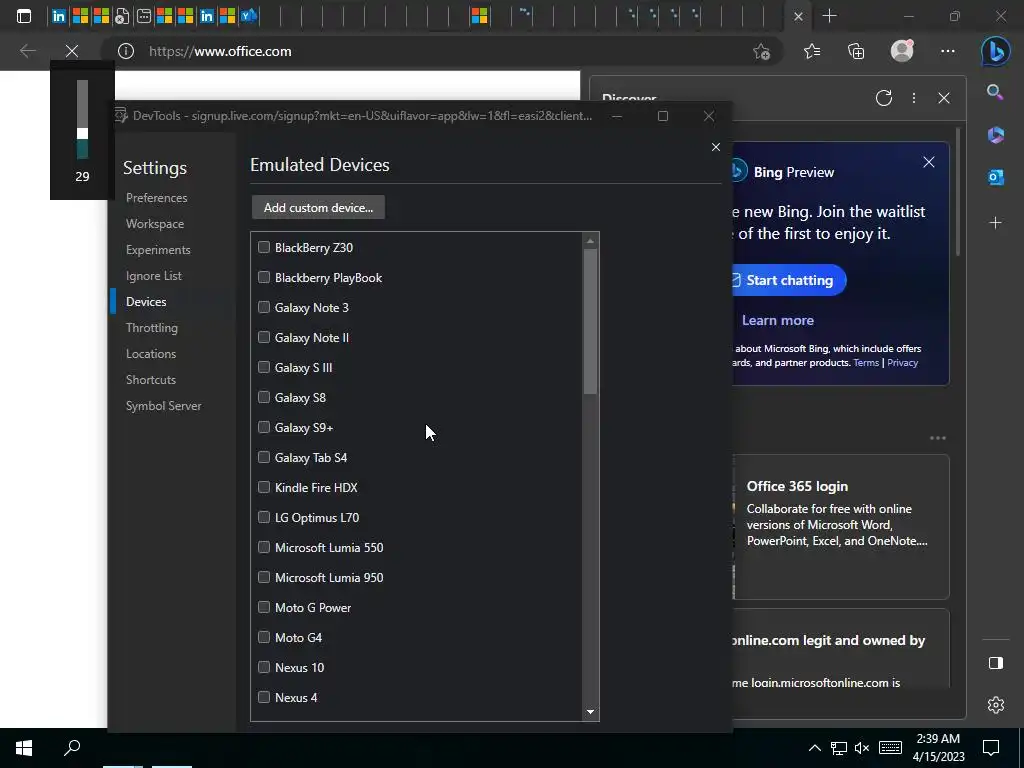Check the Blackberry PlayBook box
Viewport: 1024px width, 768px height.
click(x=264, y=277)
